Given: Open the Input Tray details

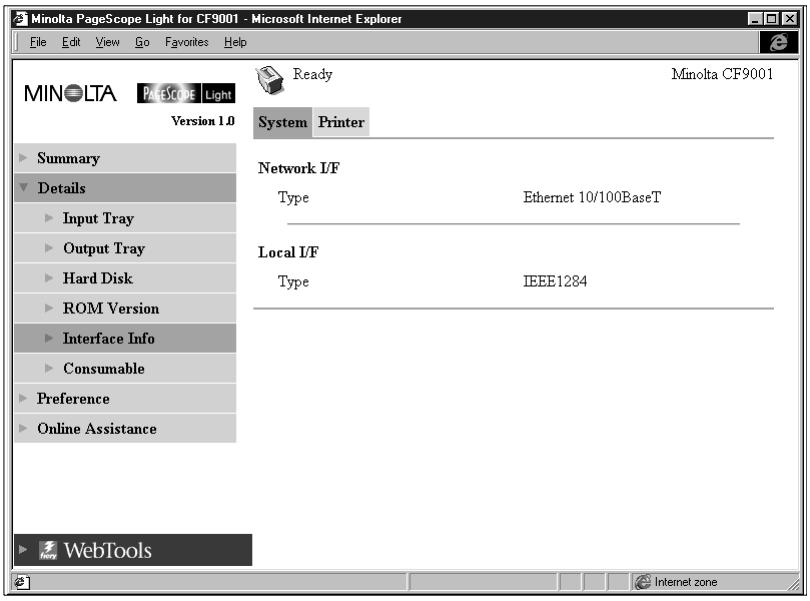Looking at the screenshot, I should [x=125, y=218].
